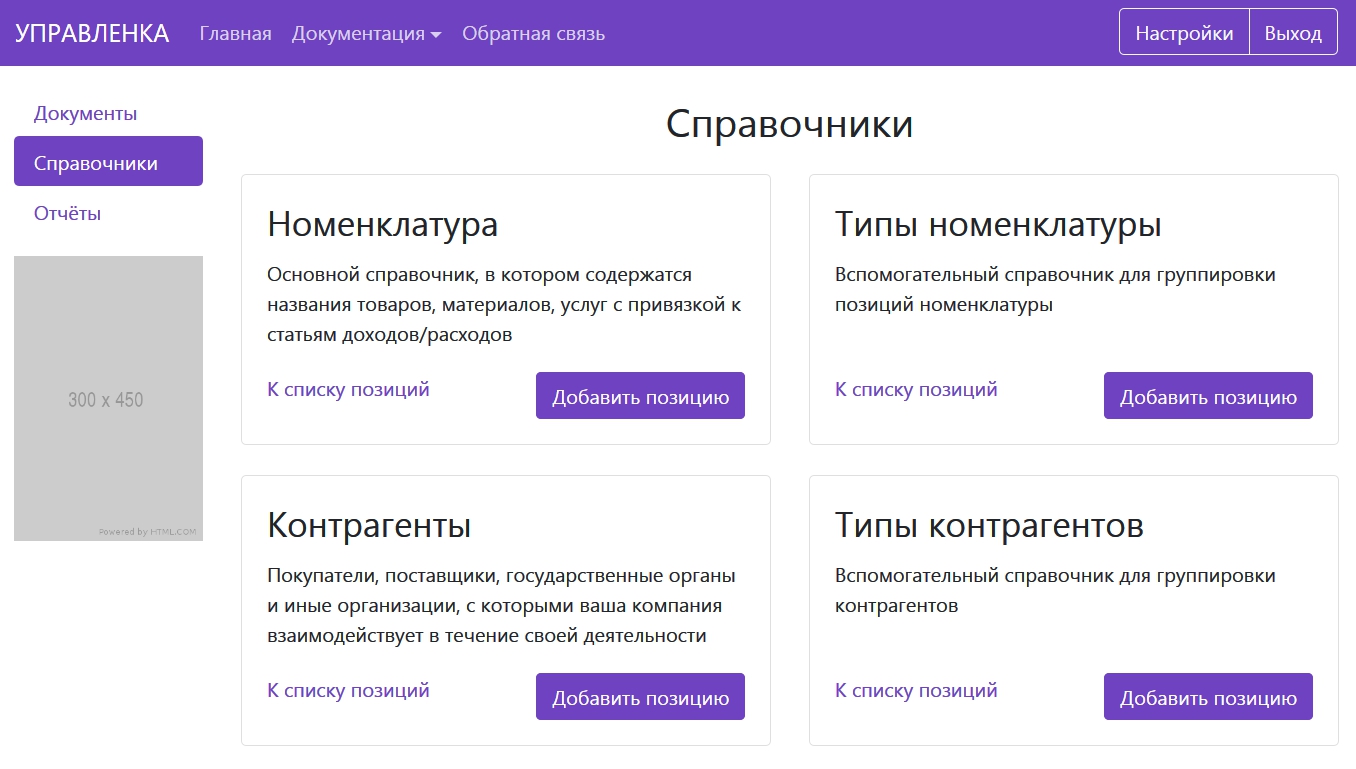The image size is (1356, 769).
Task: Click the Контрагенты card title
Action: click(369, 525)
